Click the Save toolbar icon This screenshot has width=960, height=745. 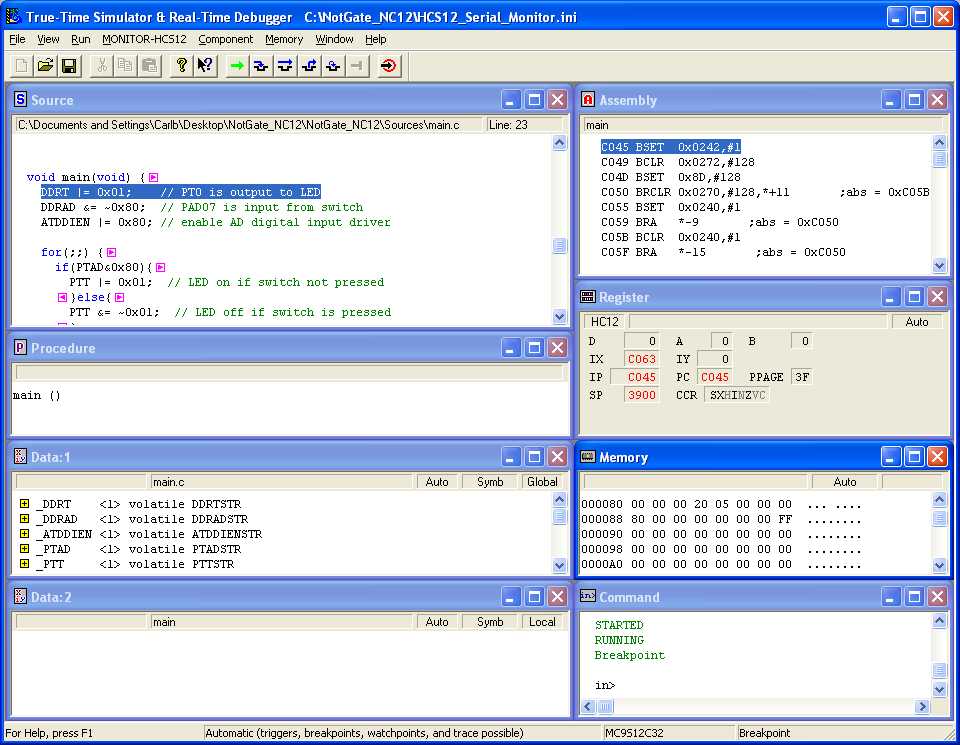(x=69, y=66)
